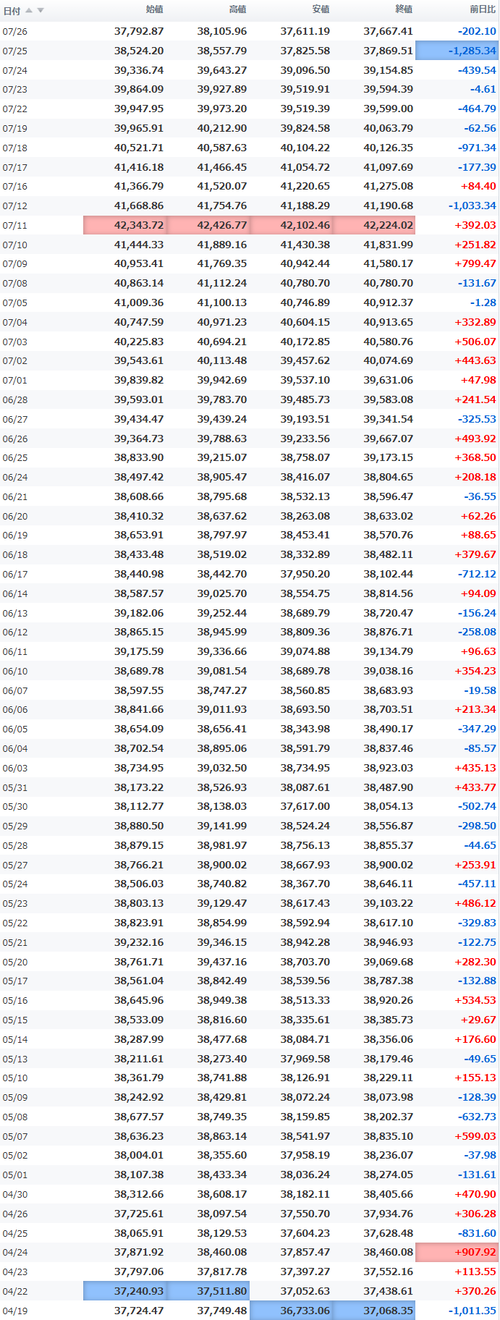Sort dates descending with the down arrow
This screenshot has width=500, height=1320.
pyautogui.click(x=41, y=10)
